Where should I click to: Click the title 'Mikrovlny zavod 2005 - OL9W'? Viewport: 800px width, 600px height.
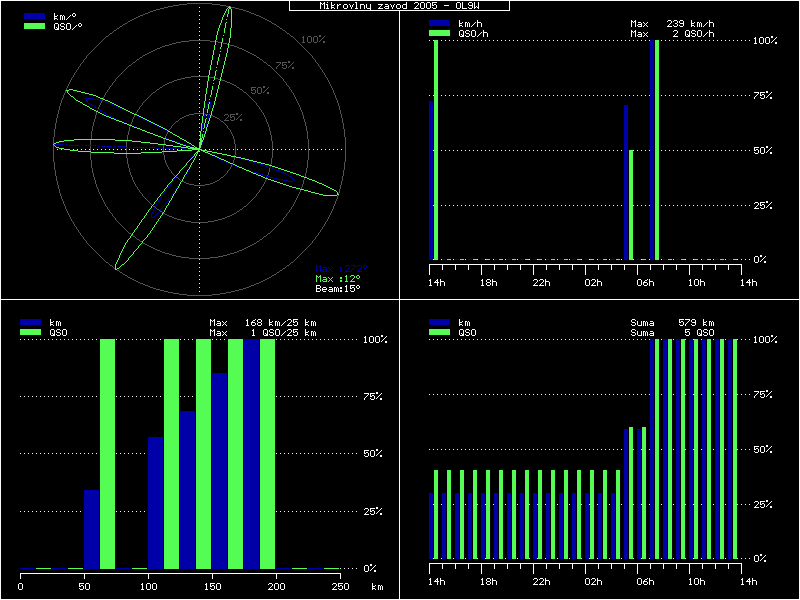[399, 6]
